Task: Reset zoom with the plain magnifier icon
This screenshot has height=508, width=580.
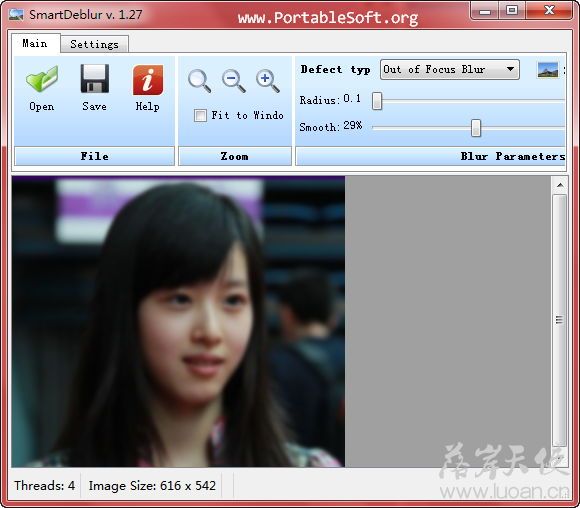Action: (200, 81)
